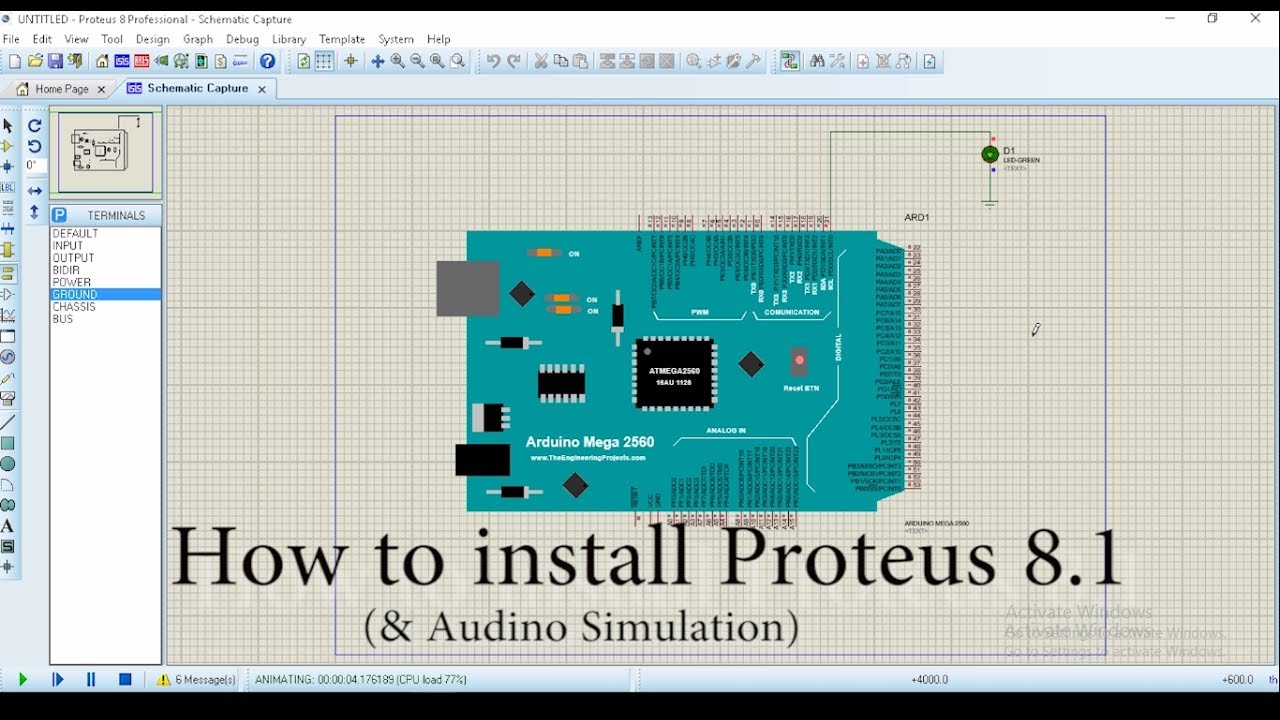
Task: Open ARES PCB Layout toolbar icon
Action: 141,61
